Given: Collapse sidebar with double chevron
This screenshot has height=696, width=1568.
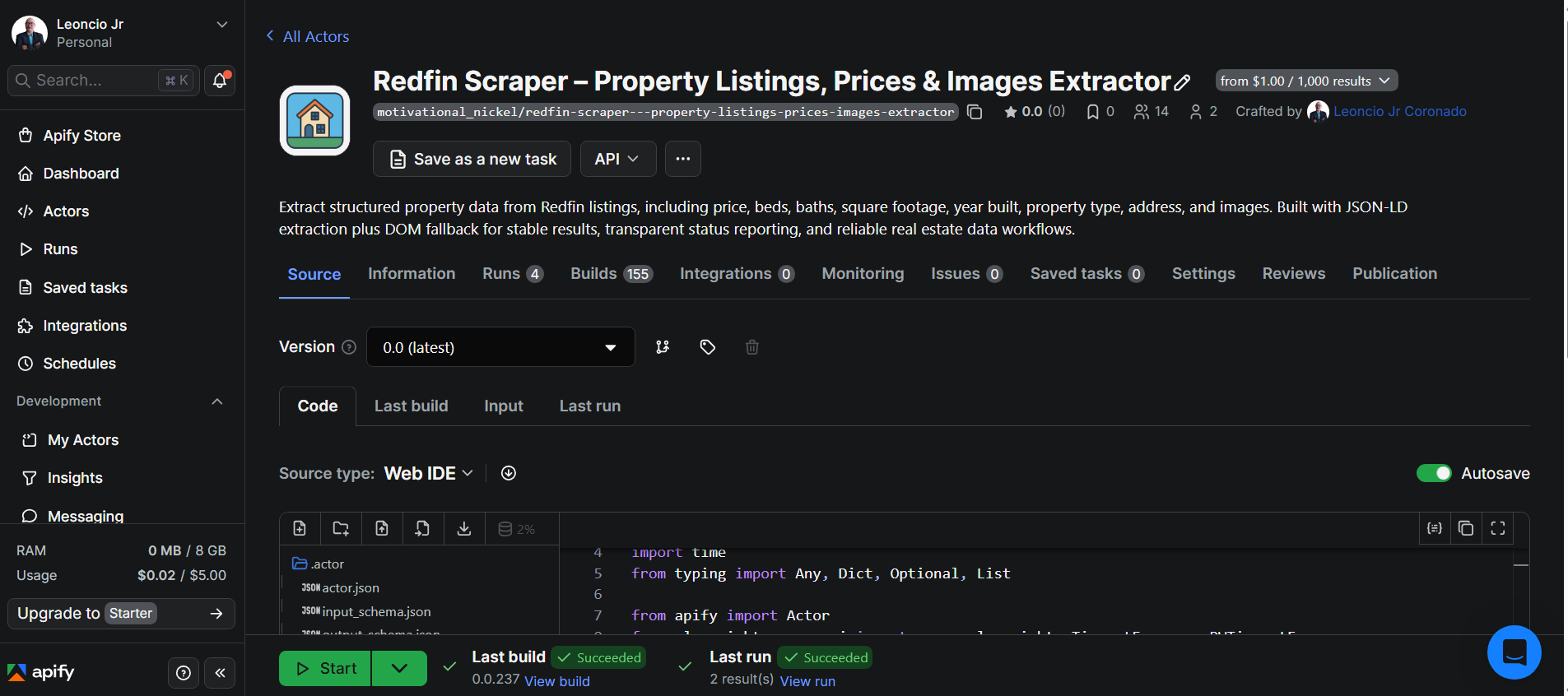Looking at the screenshot, I should [x=220, y=673].
